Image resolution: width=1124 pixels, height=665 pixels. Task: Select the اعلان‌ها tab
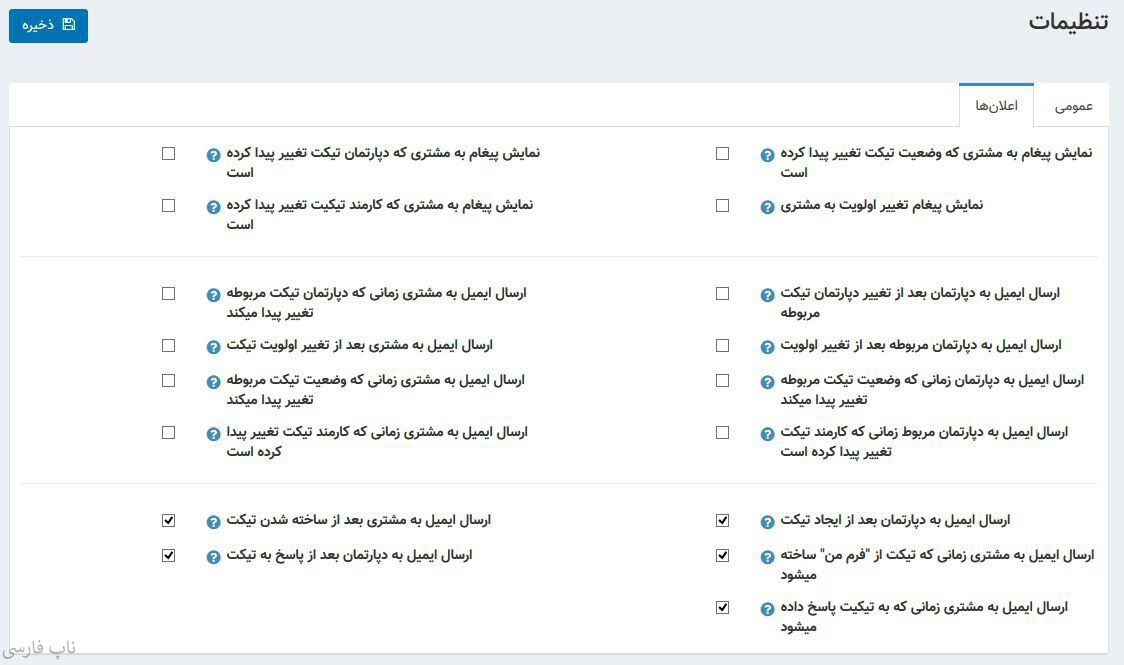996,106
